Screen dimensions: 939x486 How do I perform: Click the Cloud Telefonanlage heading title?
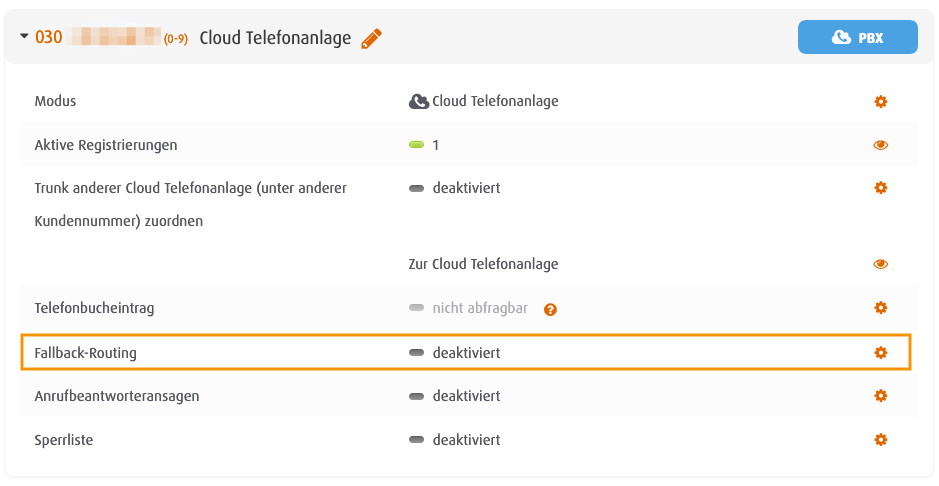pos(275,38)
